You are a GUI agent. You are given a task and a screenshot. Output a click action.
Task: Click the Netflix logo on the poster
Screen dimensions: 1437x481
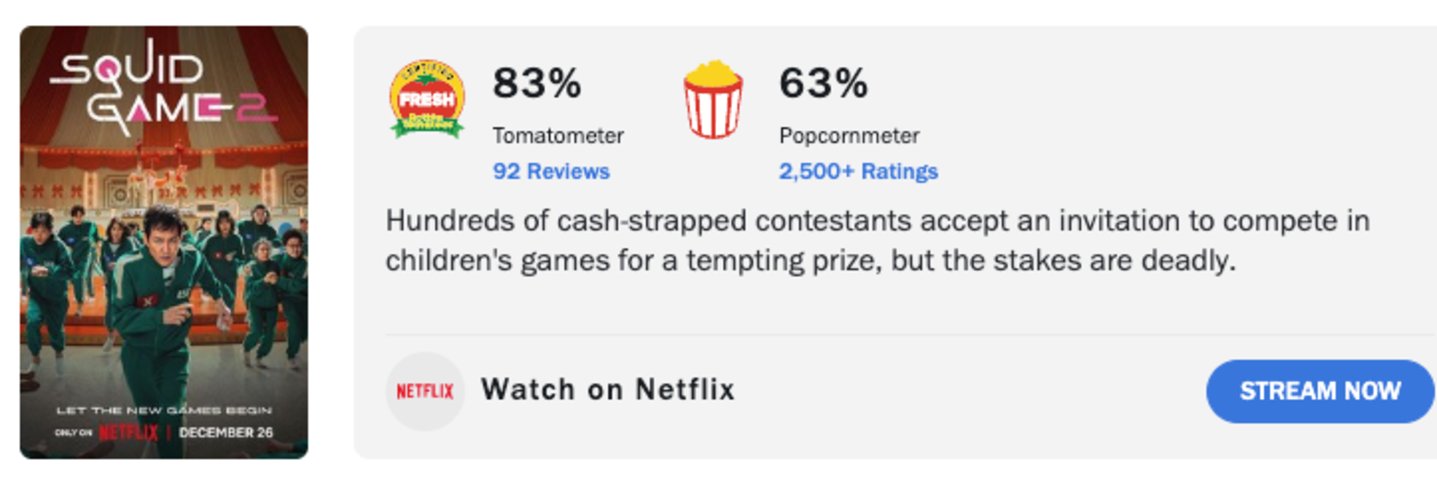coord(128,433)
